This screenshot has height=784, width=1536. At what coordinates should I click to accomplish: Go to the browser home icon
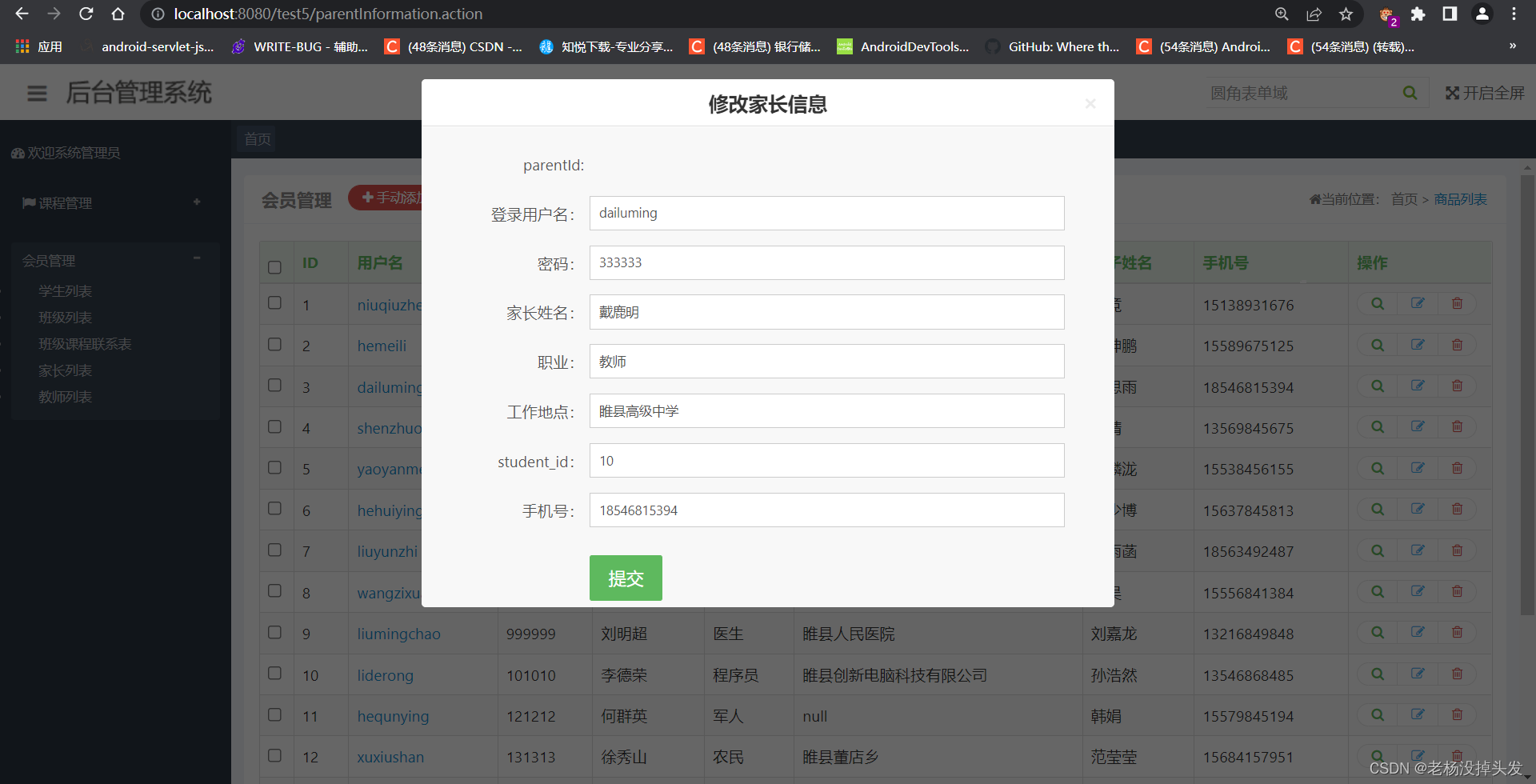(x=118, y=14)
